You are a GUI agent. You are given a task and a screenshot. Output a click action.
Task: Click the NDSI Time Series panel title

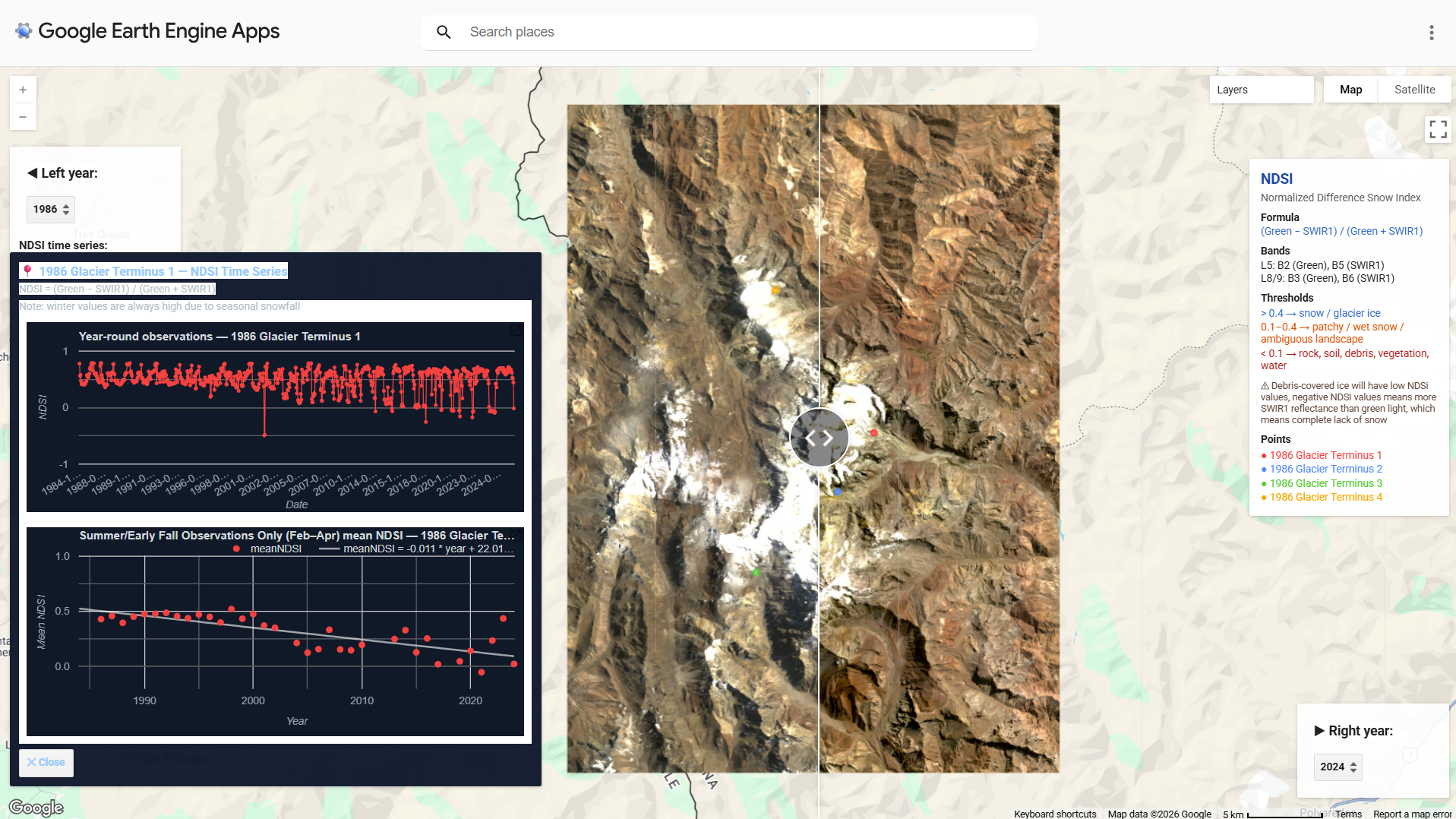coord(163,271)
